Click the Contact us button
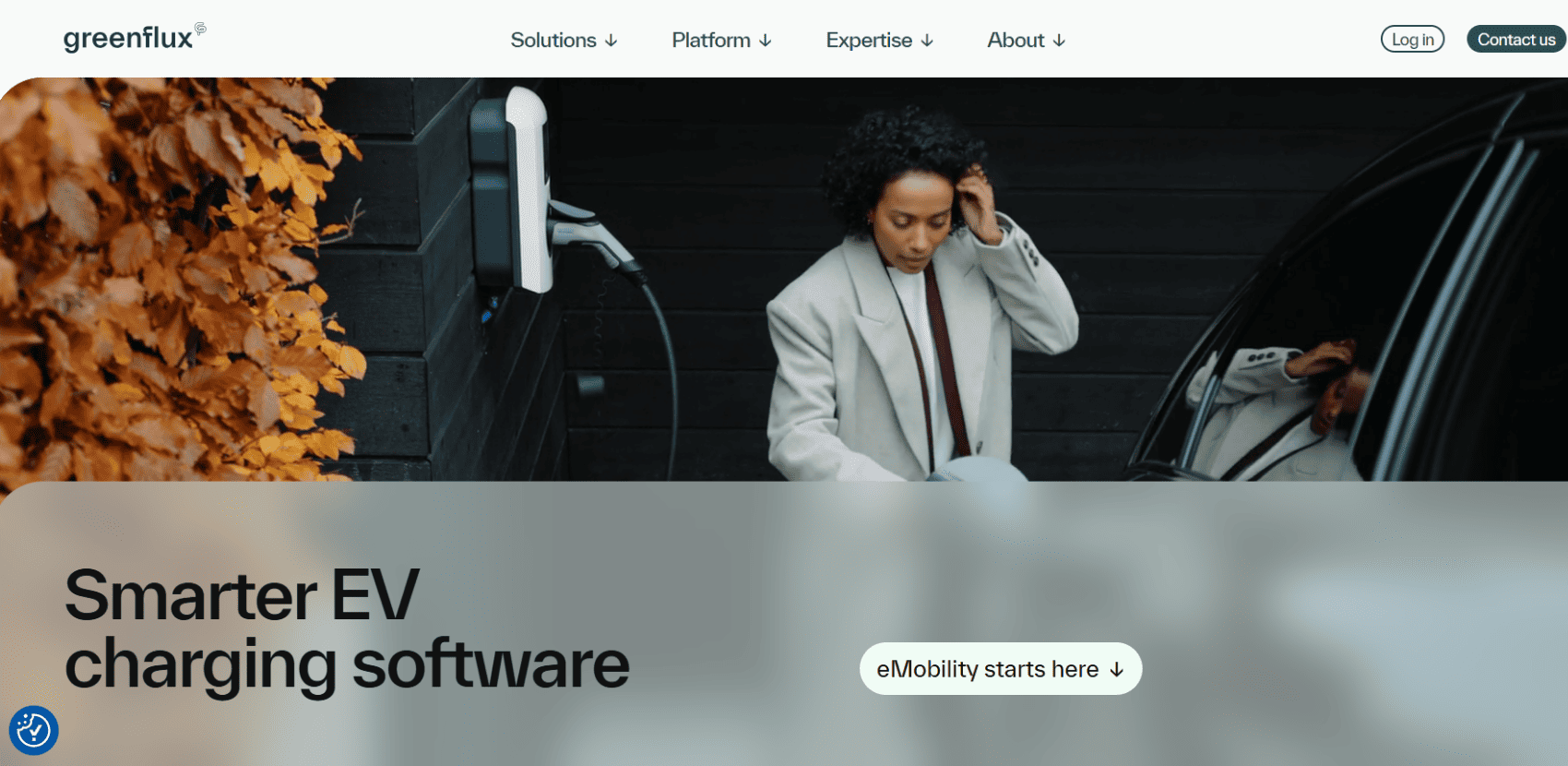 coord(1516,39)
